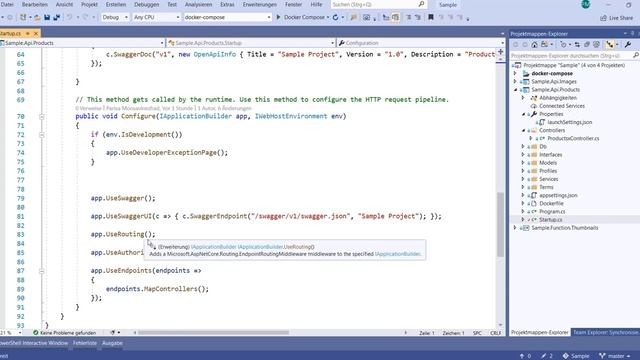The height and width of the screenshot is (360, 640).
Task: Click the Live Share icon
Action: 603,18
